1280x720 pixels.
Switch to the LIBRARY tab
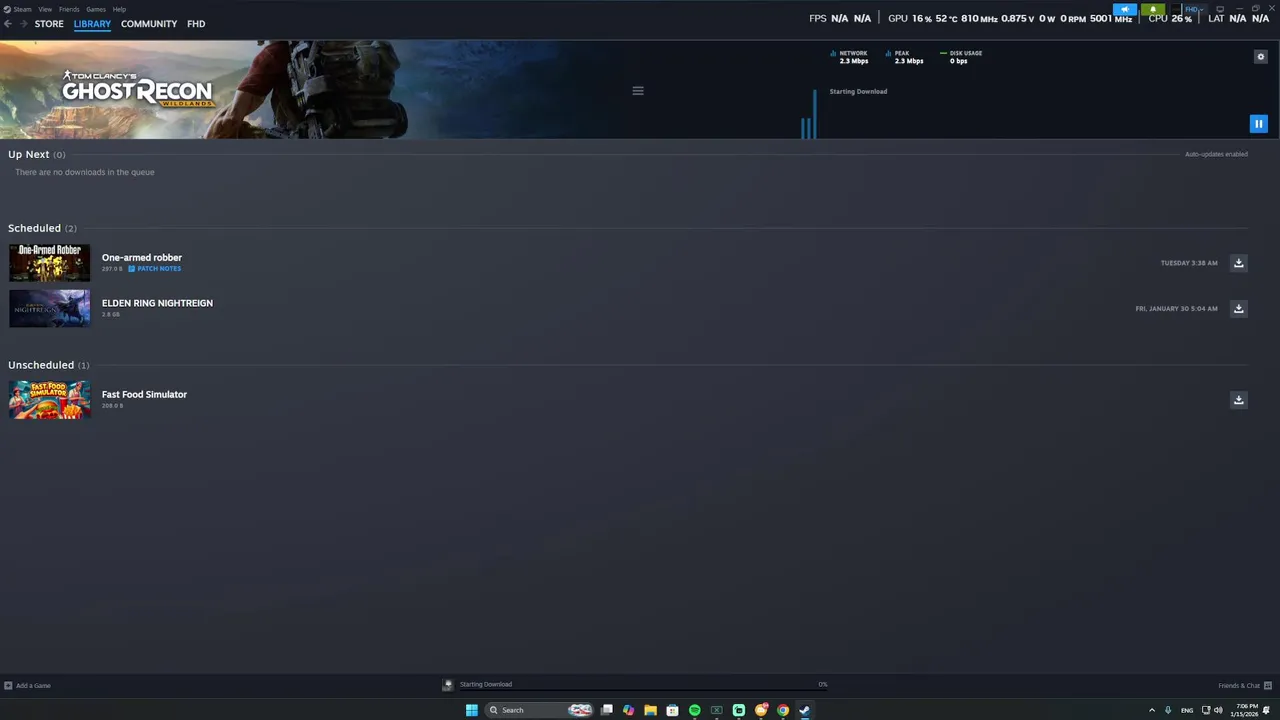92,24
